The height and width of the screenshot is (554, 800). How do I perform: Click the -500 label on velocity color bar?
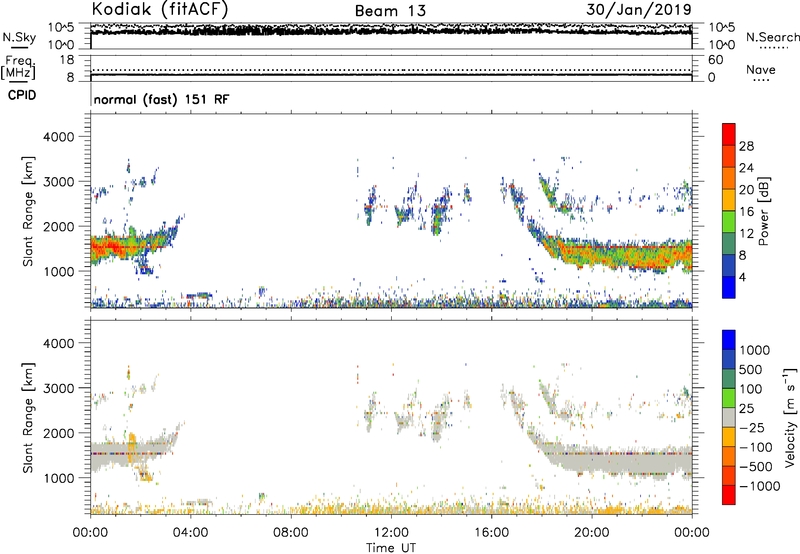(x=755, y=467)
